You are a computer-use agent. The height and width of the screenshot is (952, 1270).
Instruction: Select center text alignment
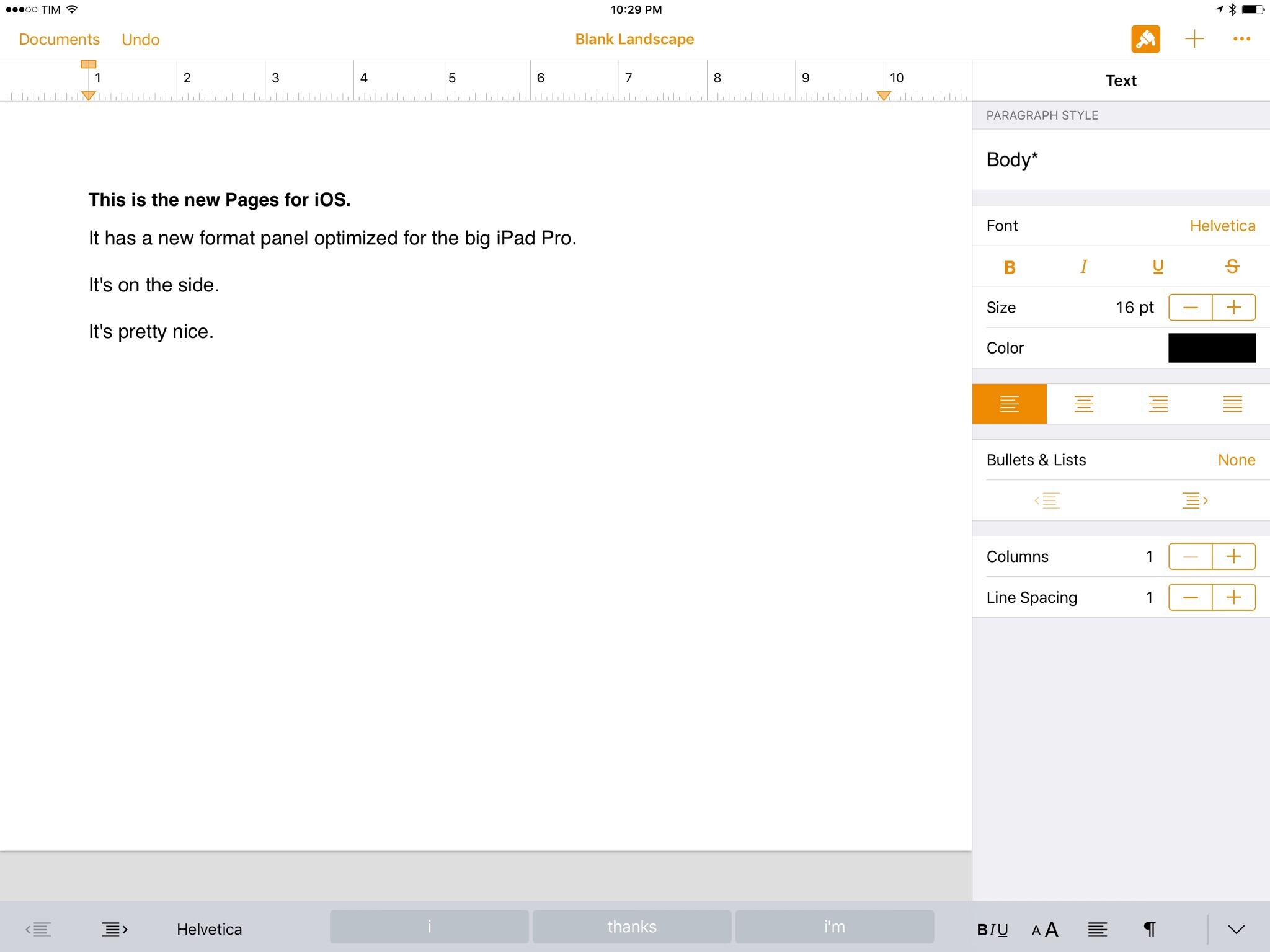[1084, 404]
